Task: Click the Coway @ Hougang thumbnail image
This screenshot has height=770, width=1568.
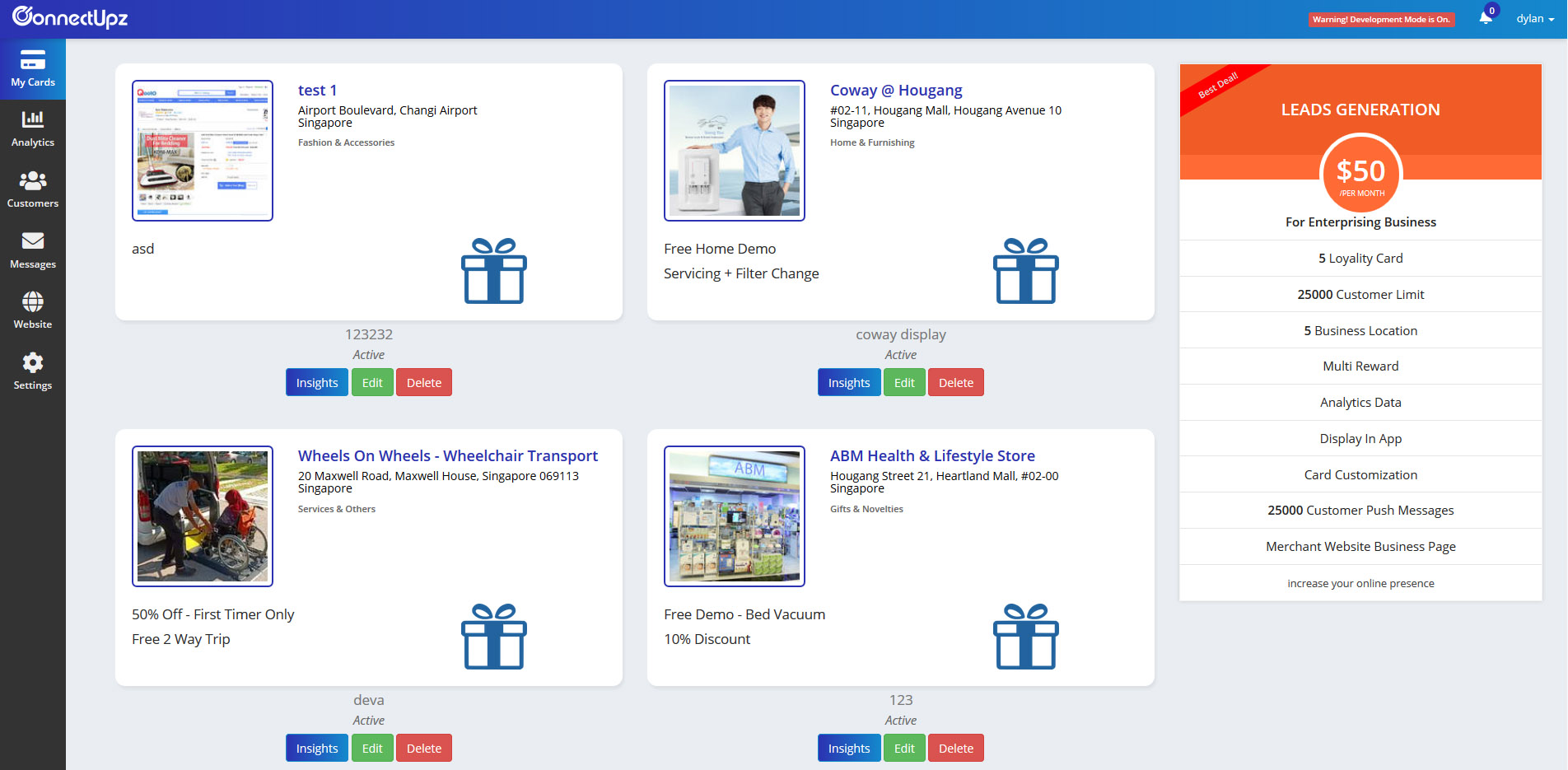Action: click(735, 151)
